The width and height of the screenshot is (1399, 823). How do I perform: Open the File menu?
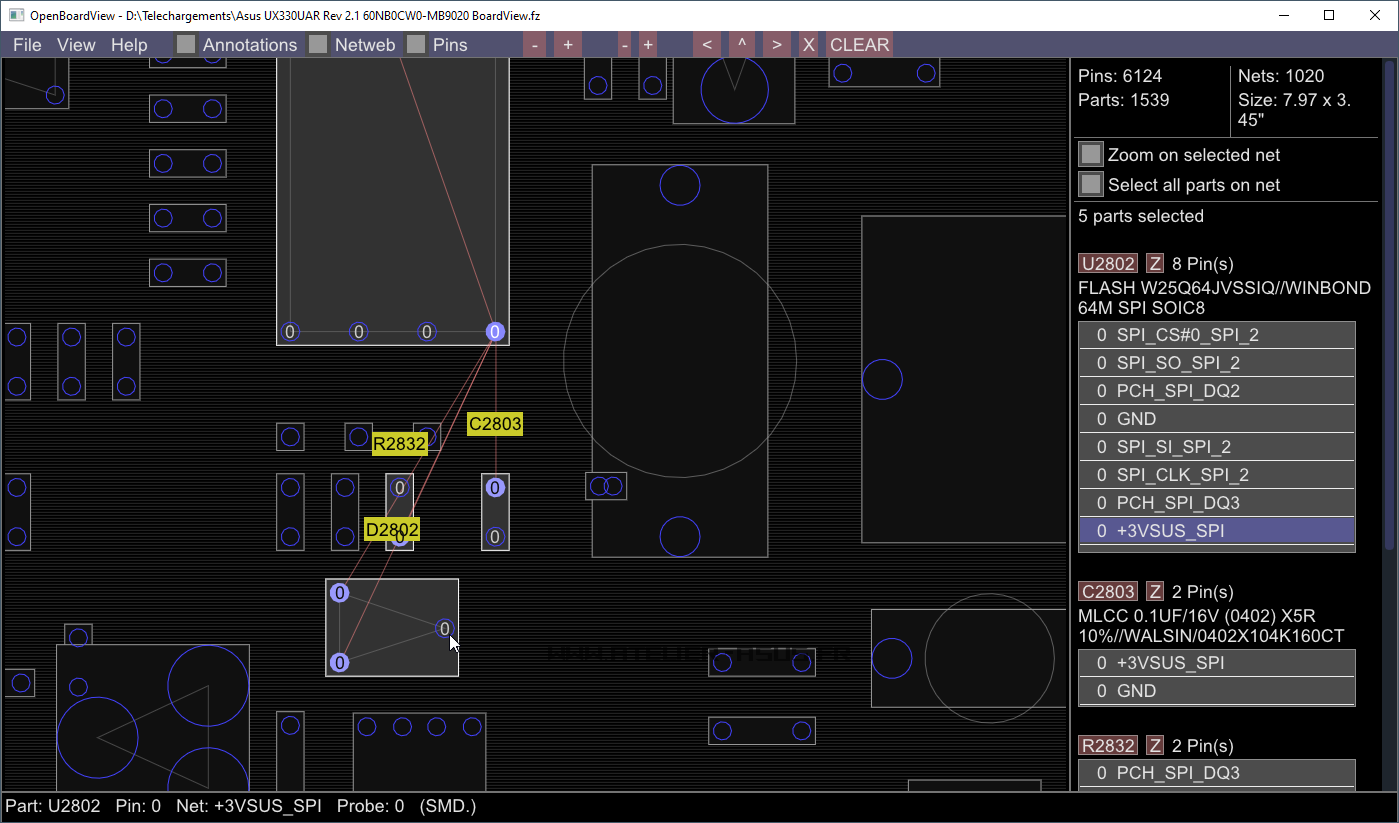click(x=27, y=45)
